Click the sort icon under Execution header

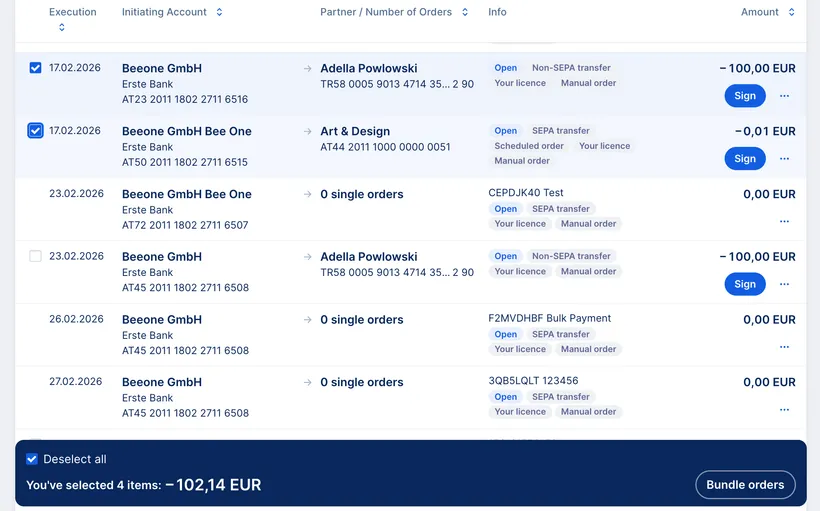62,28
